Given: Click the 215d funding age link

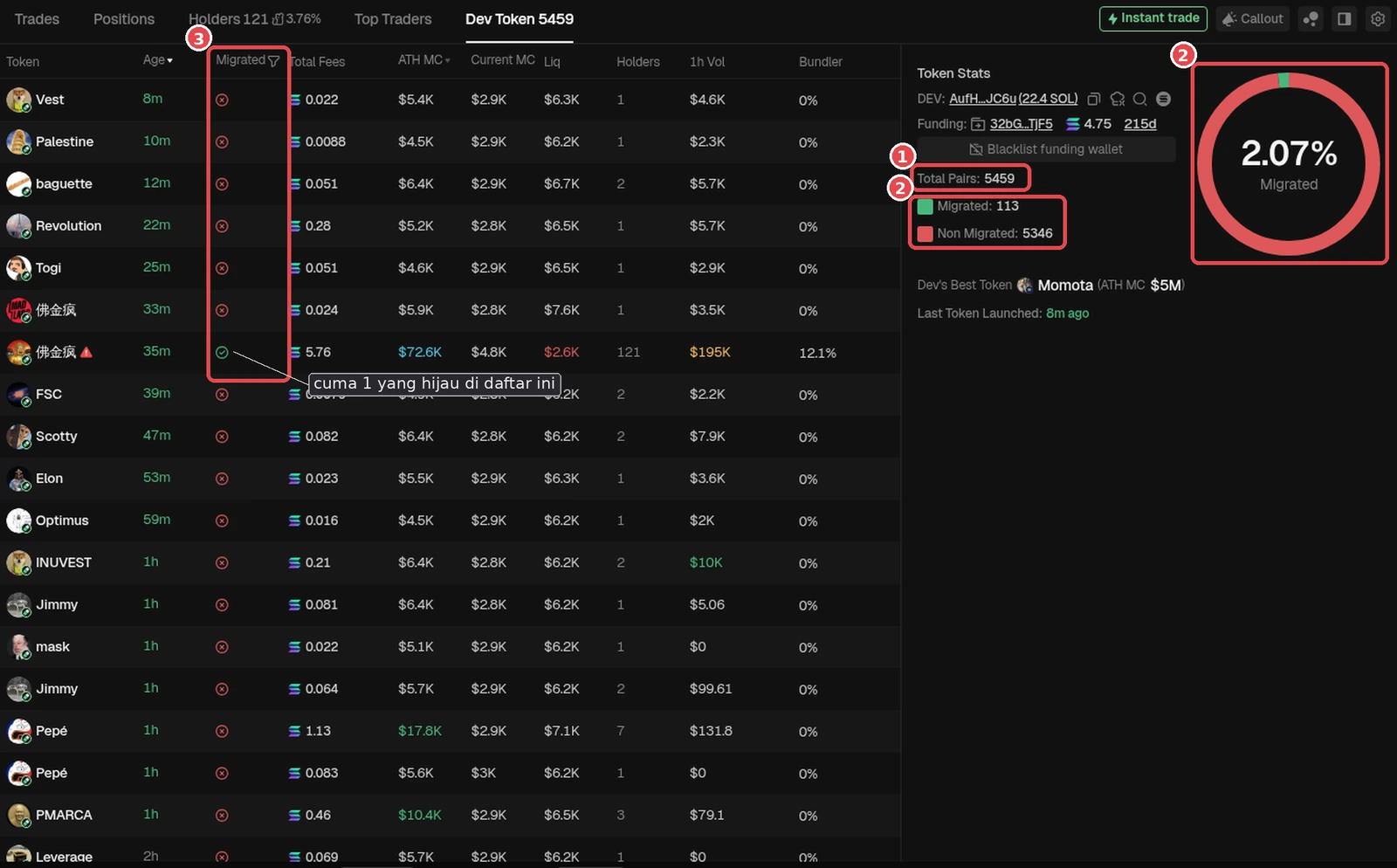Looking at the screenshot, I should tap(1139, 124).
